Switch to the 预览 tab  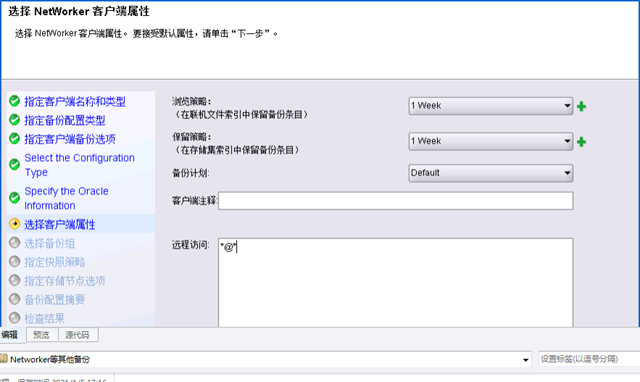[x=42, y=335]
